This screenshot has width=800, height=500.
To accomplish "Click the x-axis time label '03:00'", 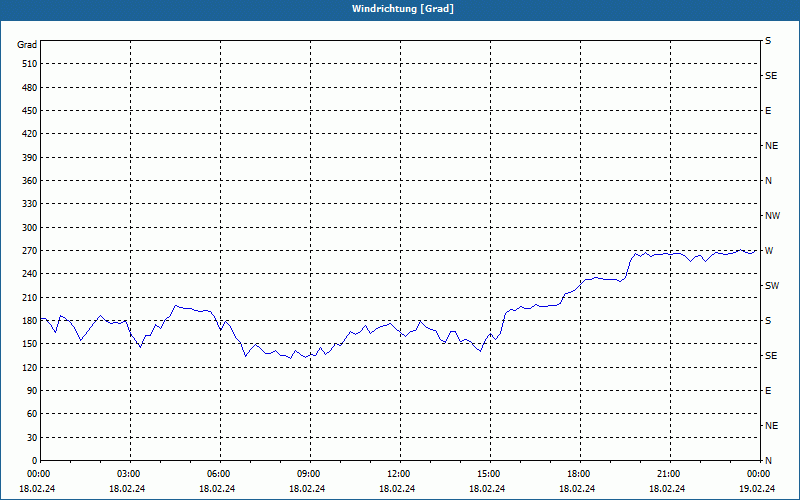I will coord(130,474).
